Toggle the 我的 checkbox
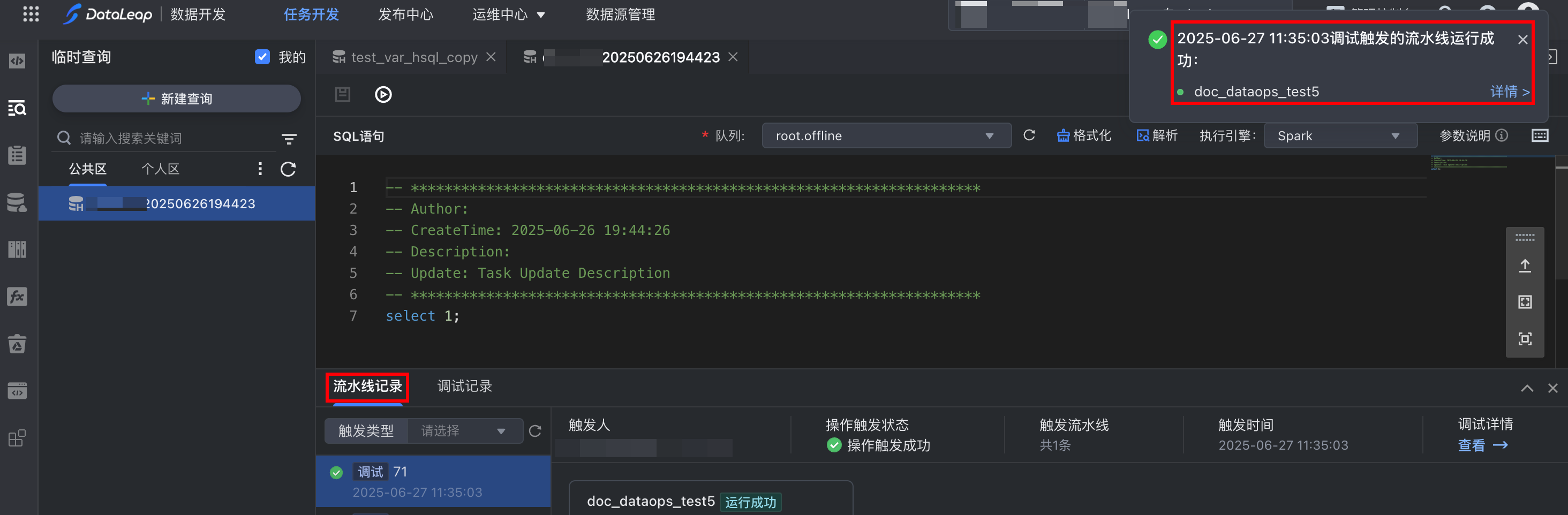This screenshot has height=515, width=1568. tap(262, 57)
